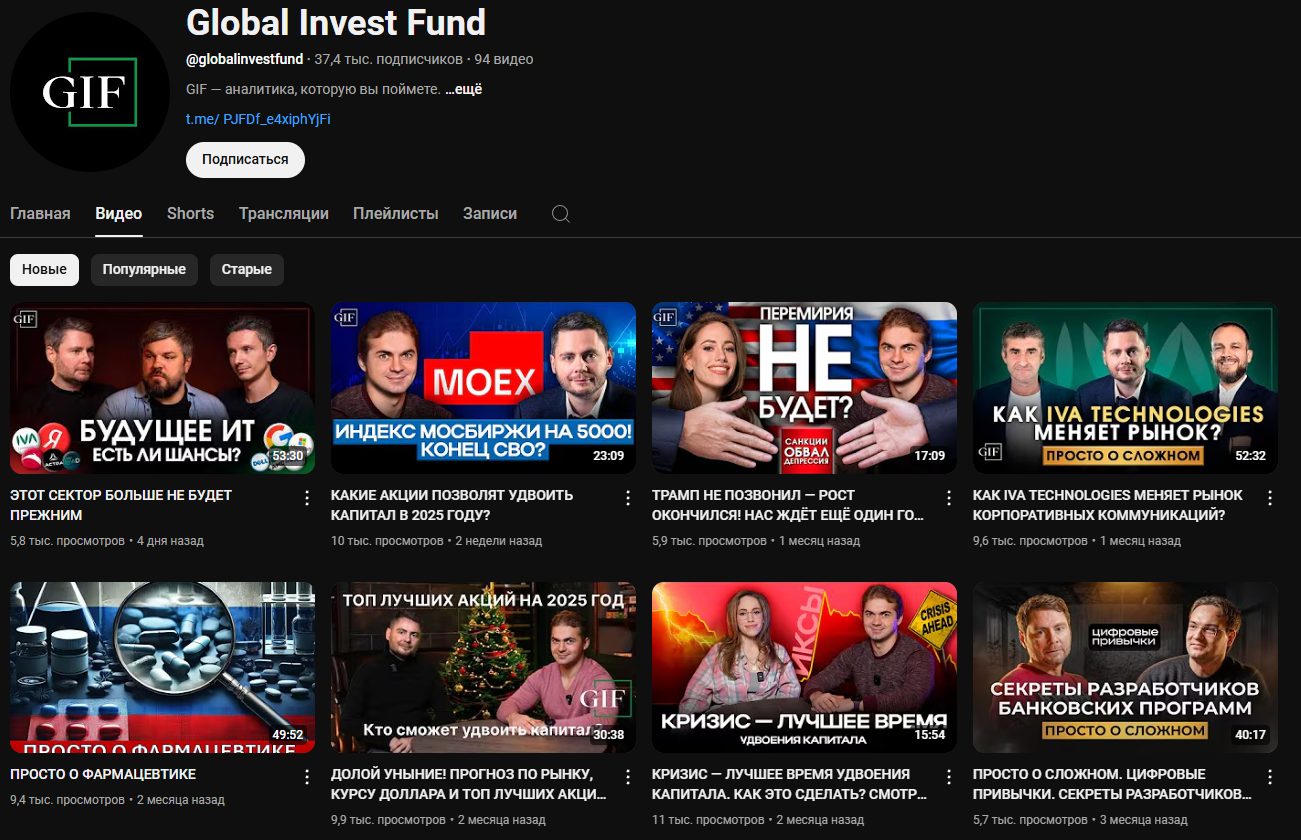Image resolution: width=1301 pixels, height=840 pixels.
Task: Click "37,4 тыс. подписчиков" subscriber count
Action: (389, 59)
